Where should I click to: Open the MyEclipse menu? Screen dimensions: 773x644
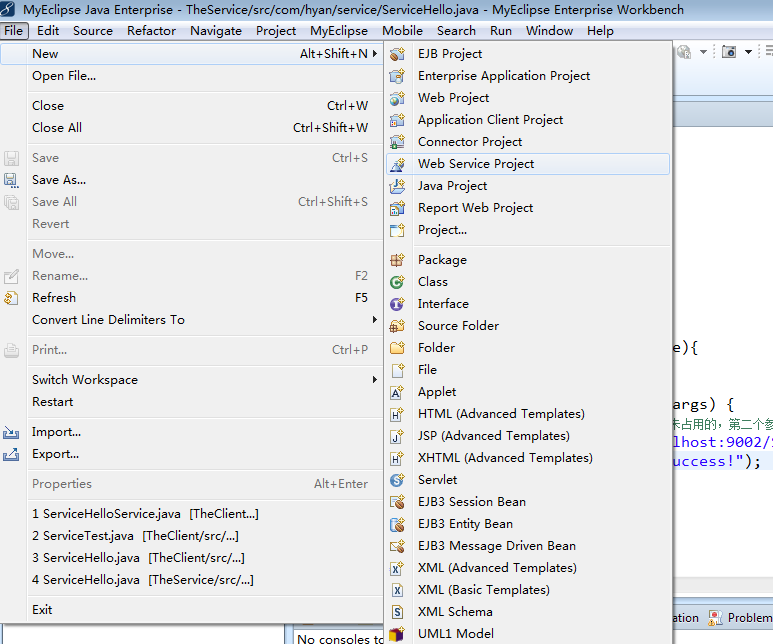pos(339,31)
